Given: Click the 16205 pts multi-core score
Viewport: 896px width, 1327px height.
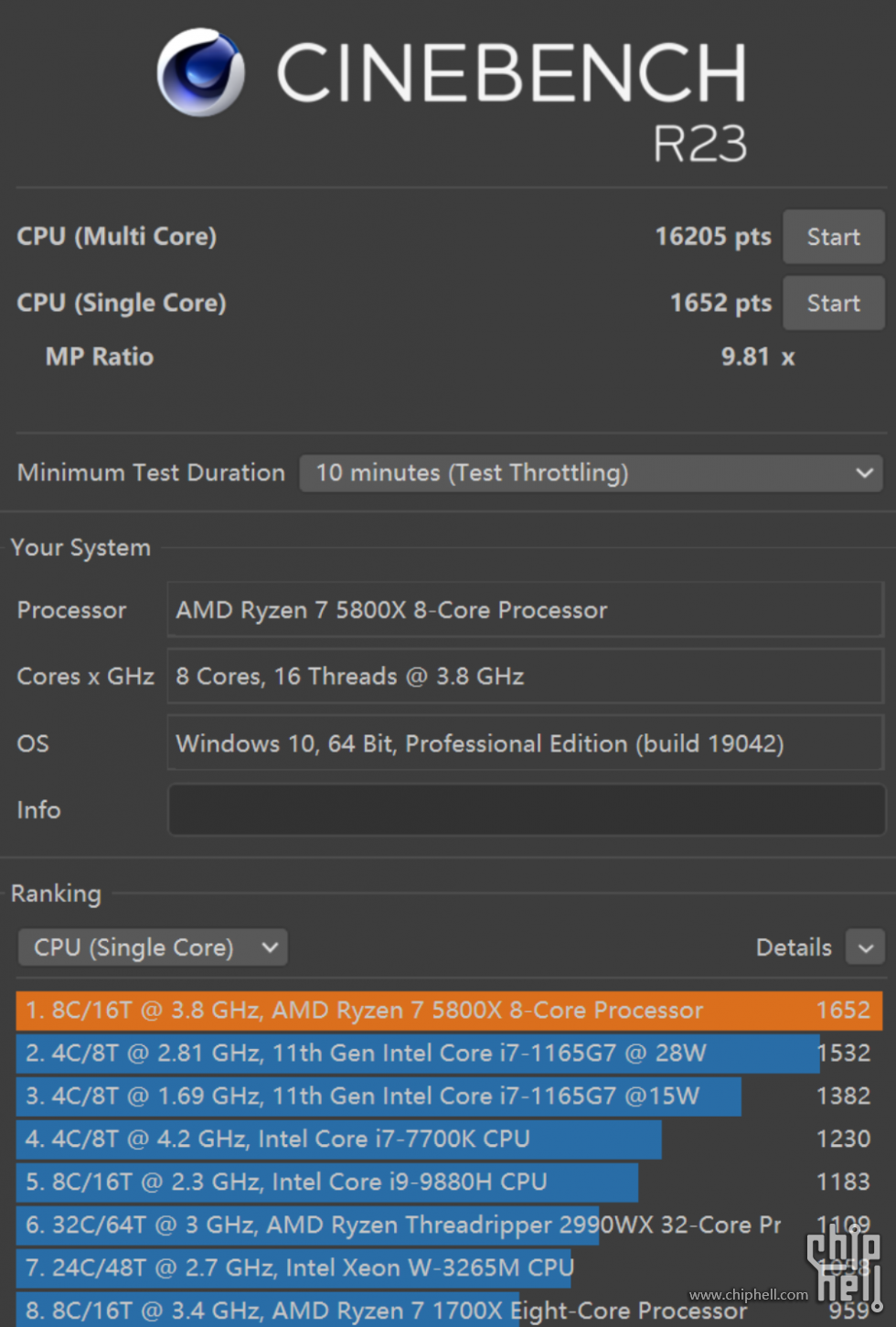Looking at the screenshot, I should (713, 237).
